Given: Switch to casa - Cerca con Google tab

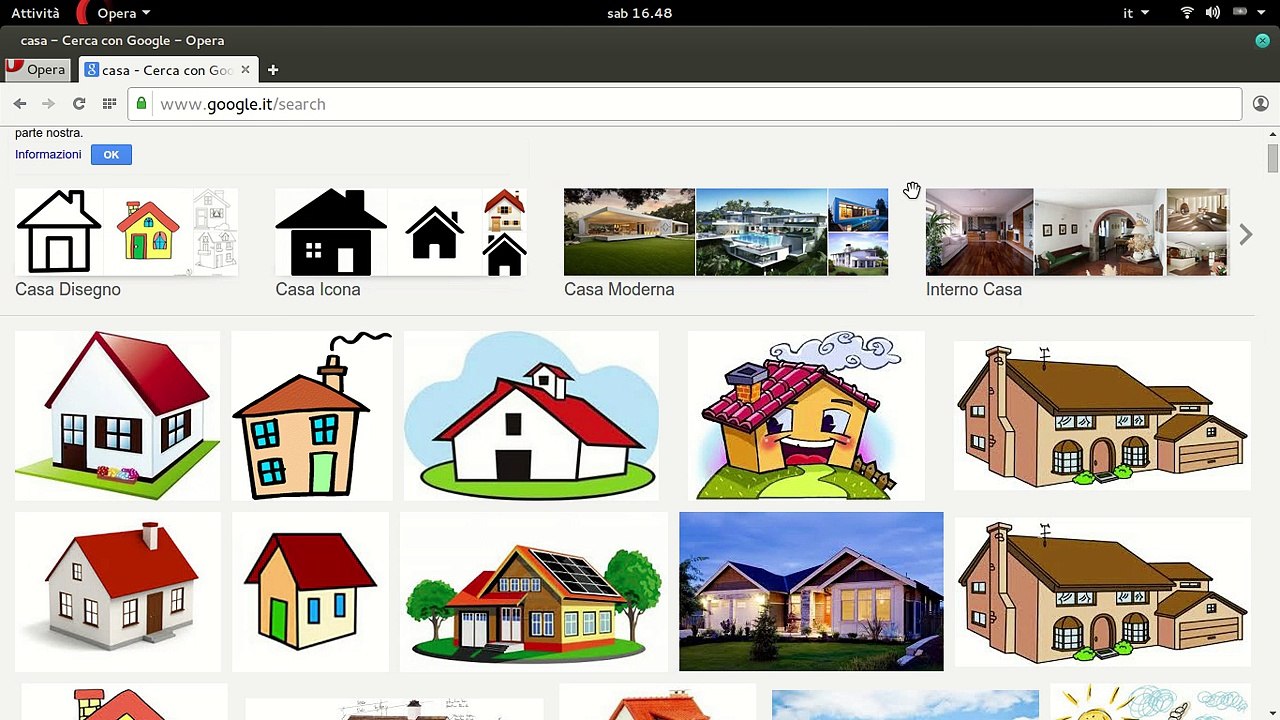Looking at the screenshot, I should (167, 70).
